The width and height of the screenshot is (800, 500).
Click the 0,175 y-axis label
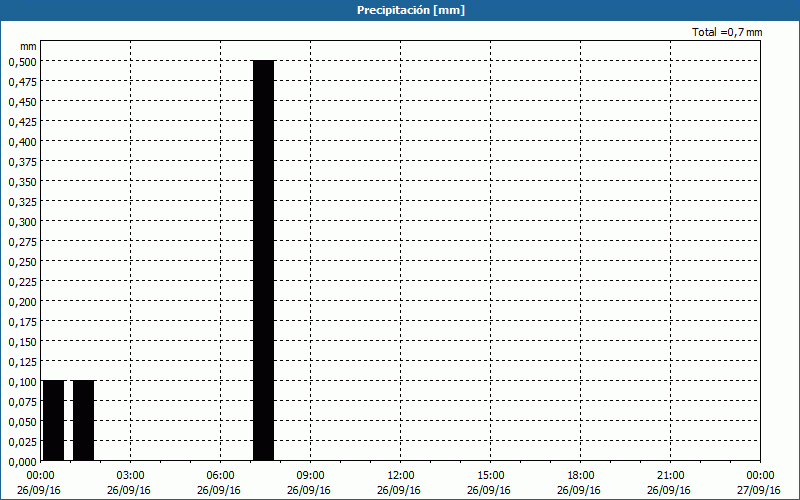22,321
